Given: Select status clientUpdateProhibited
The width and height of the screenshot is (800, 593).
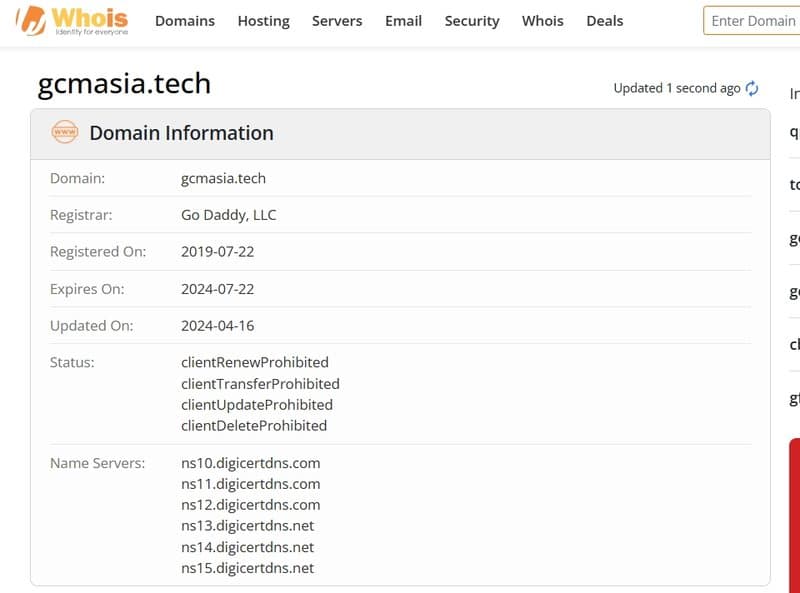Looking at the screenshot, I should pos(257,405).
